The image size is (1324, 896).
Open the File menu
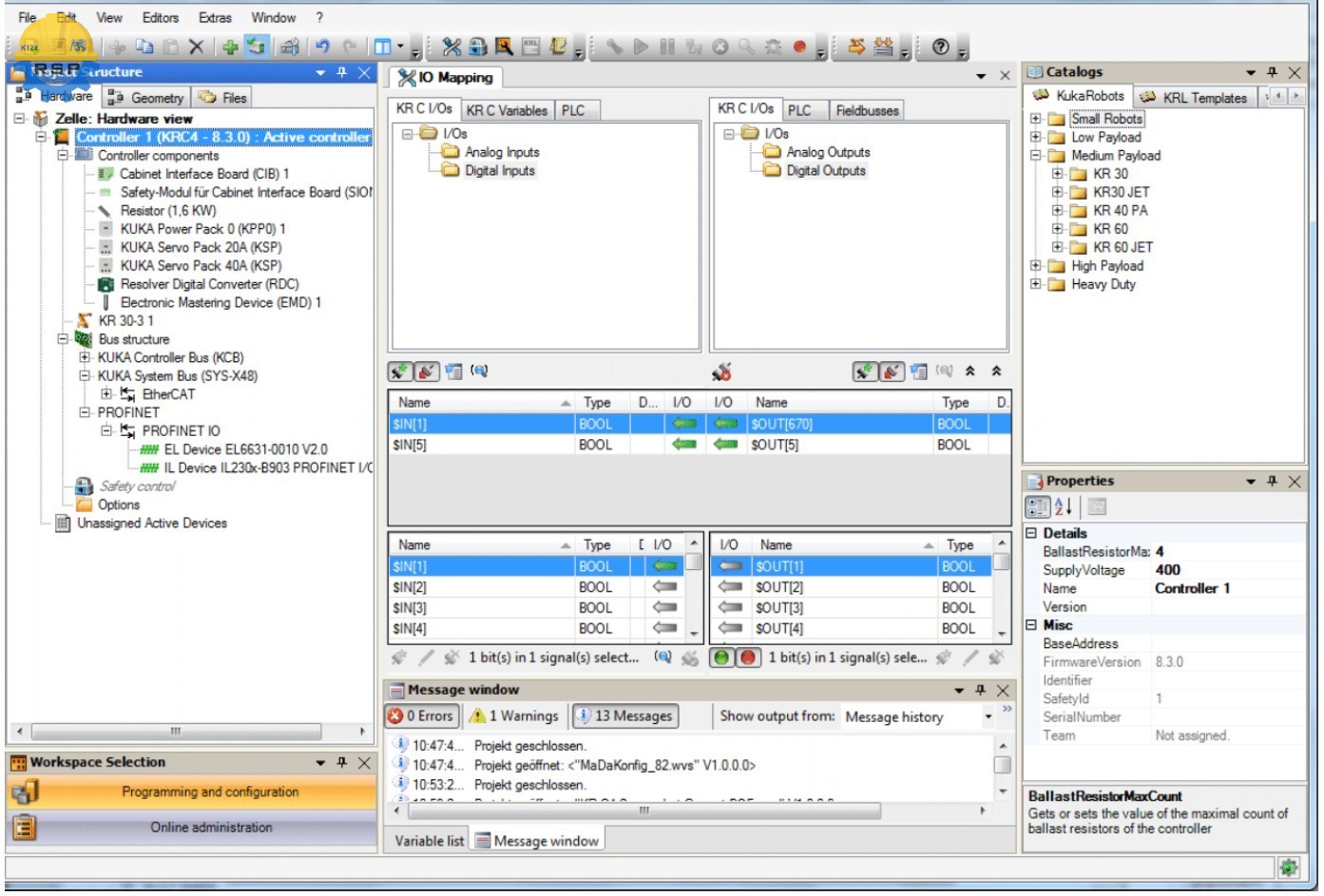coord(28,17)
